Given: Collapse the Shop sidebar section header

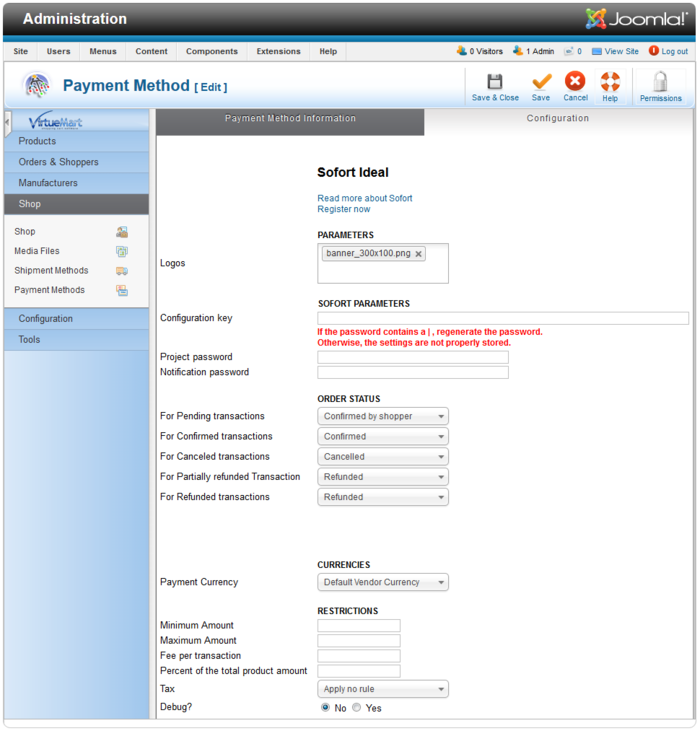Looking at the screenshot, I should point(76,204).
